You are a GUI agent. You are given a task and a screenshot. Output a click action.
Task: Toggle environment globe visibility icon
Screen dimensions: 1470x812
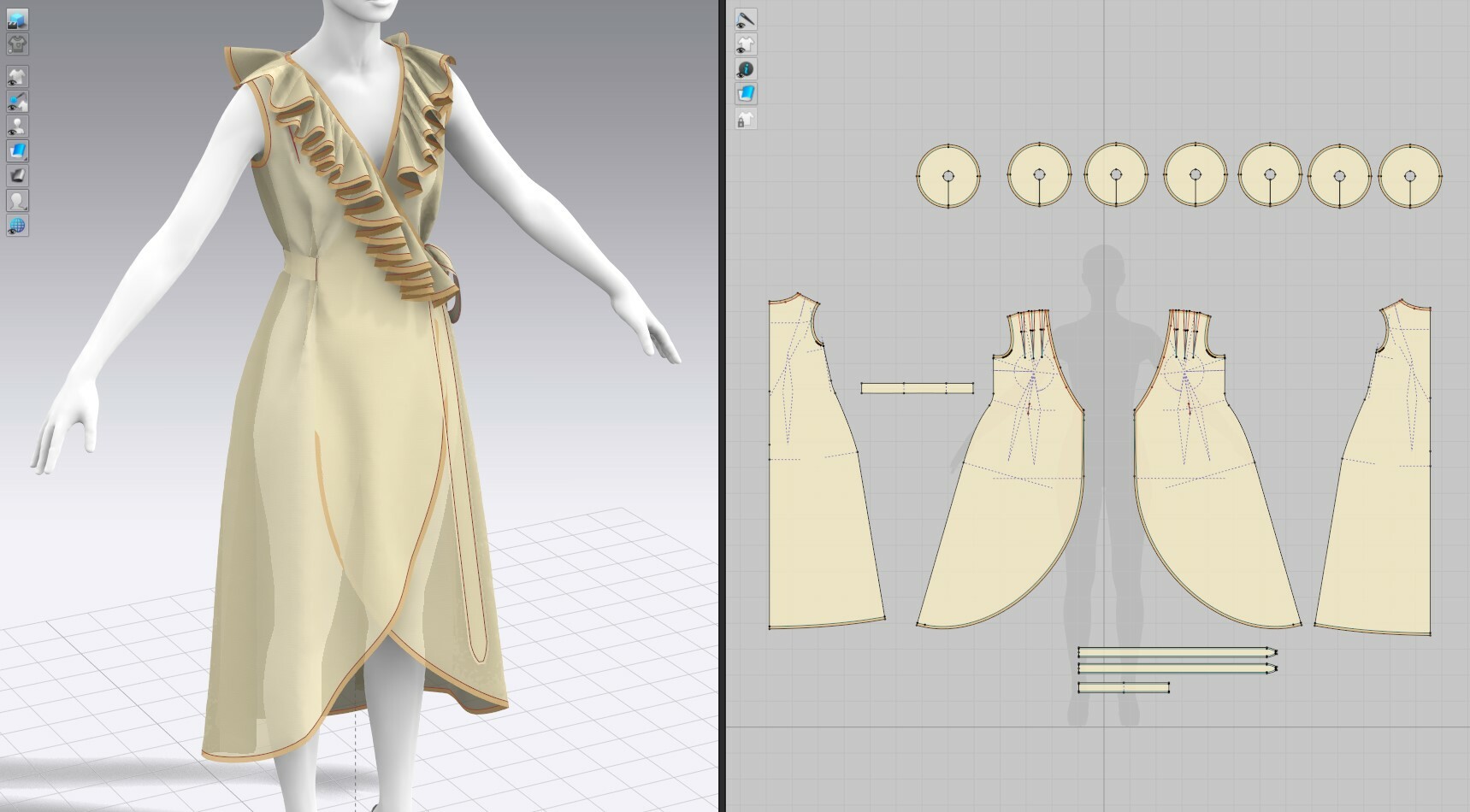click(17, 225)
